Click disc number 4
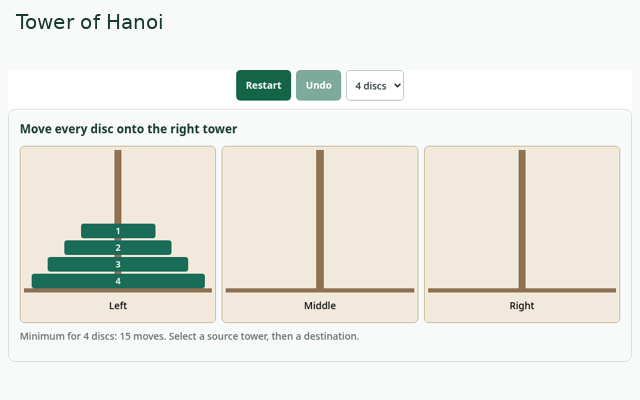Viewport: 640px width, 400px height. tap(118, 281)
